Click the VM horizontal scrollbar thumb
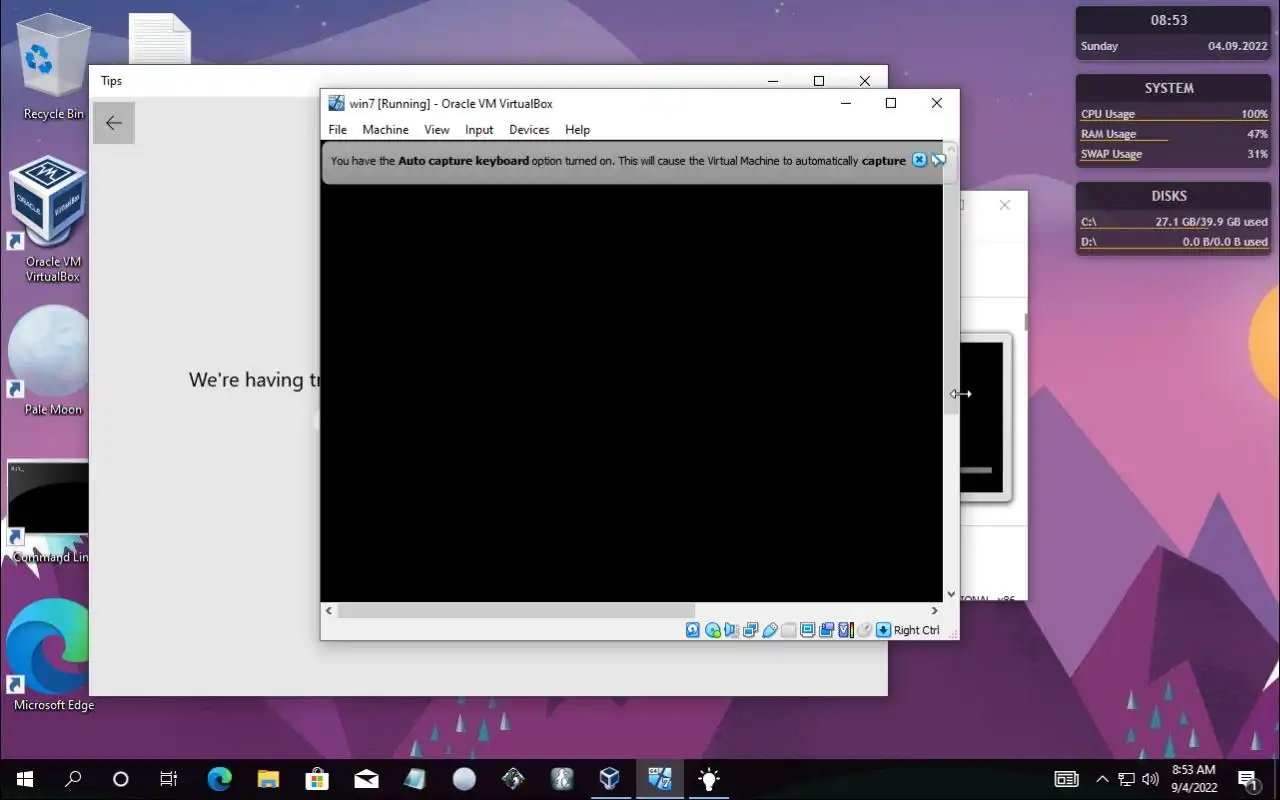 coord(516,610)
